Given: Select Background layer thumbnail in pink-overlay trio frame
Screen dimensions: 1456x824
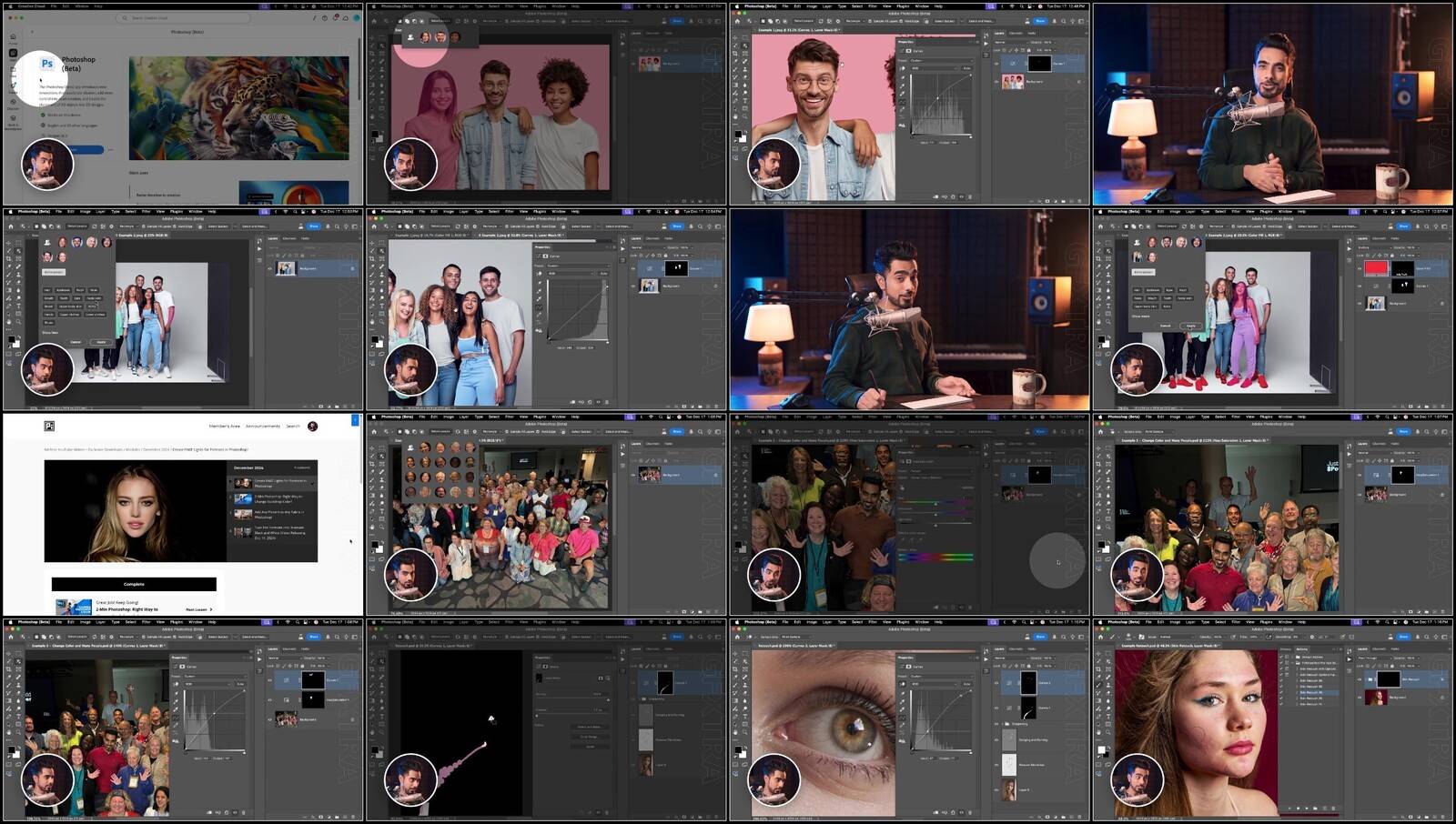Looking at the screenshot, I should pos(649,64).
